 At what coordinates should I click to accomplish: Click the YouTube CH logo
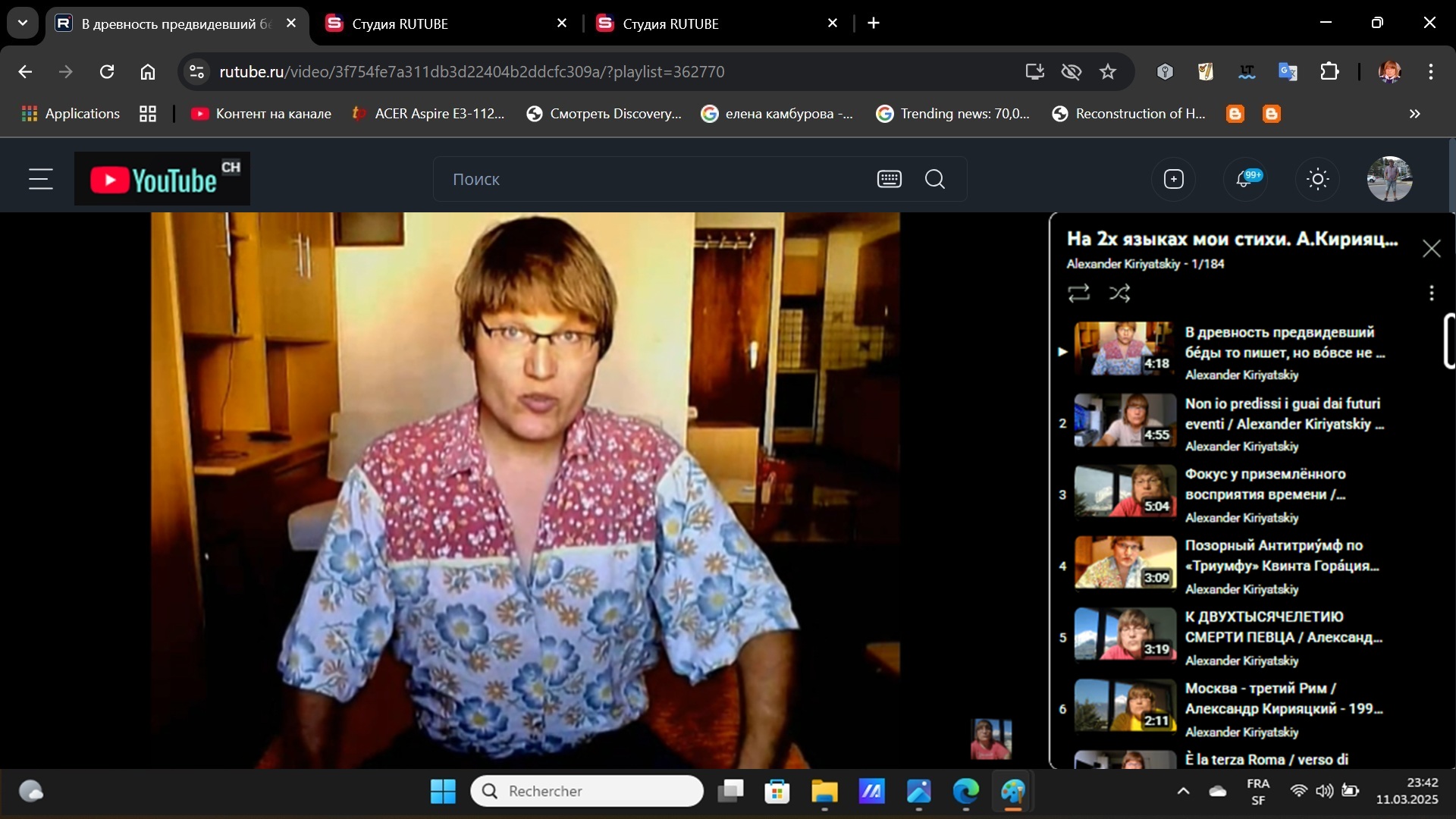coord(162,180)
